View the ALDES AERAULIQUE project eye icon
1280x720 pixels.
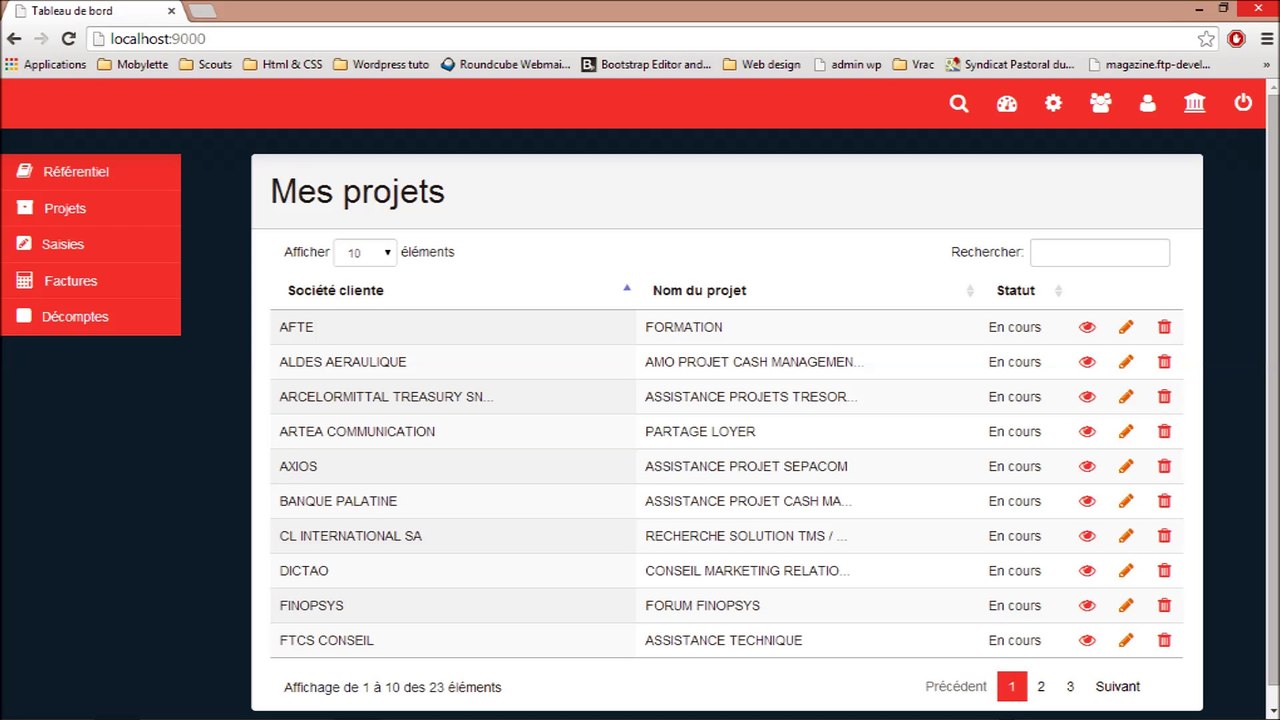[1087, 362]
